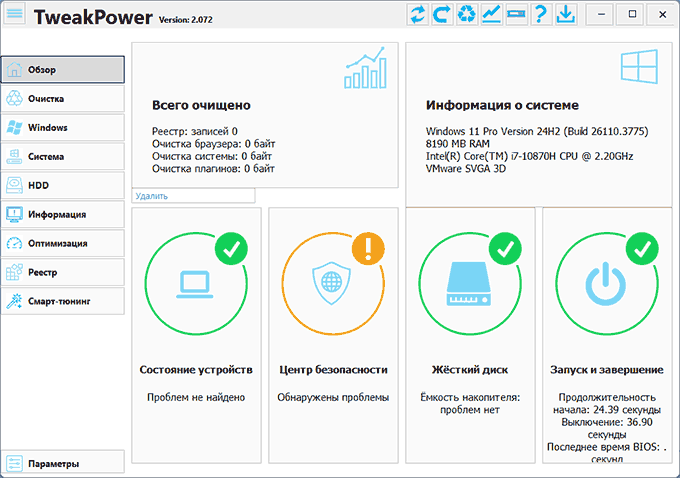
Task: Click the Intel Core i7-10870H CPU line
Action: tap(530, 156)
